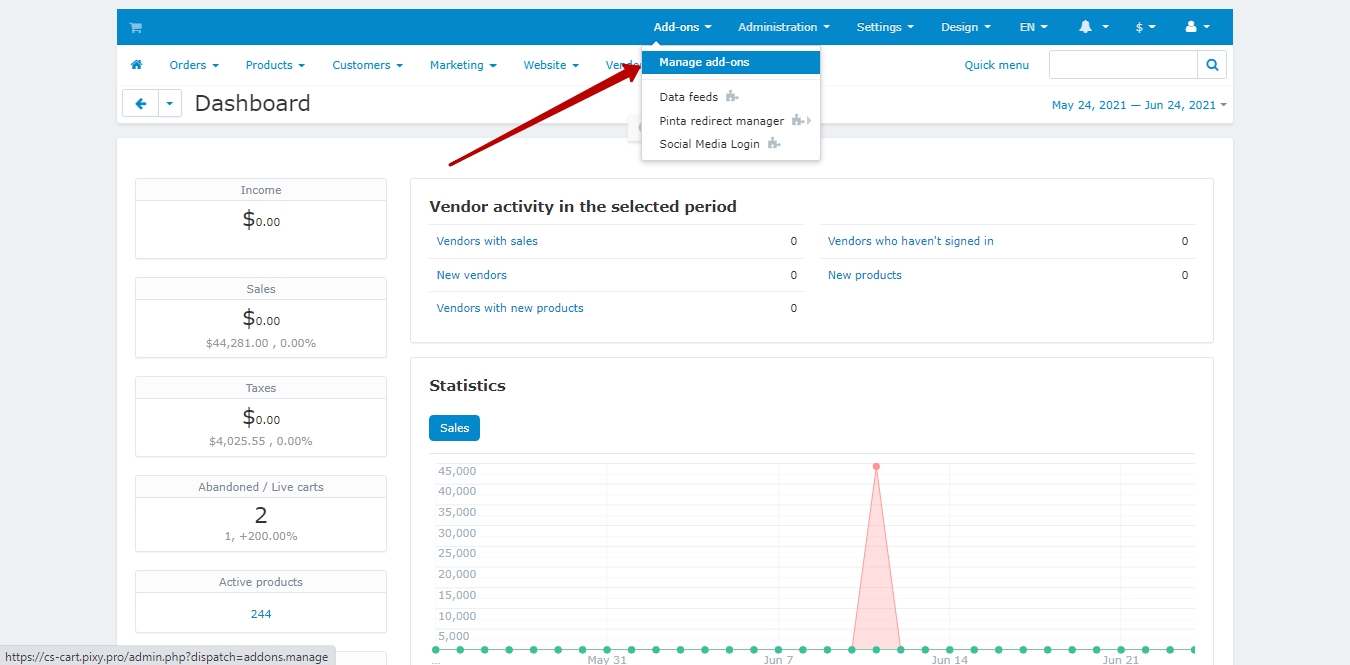This screenshot has height=665, width=1350.
Task: Click puzzle icon beside Social Media Login
Action: coord(774,144)
